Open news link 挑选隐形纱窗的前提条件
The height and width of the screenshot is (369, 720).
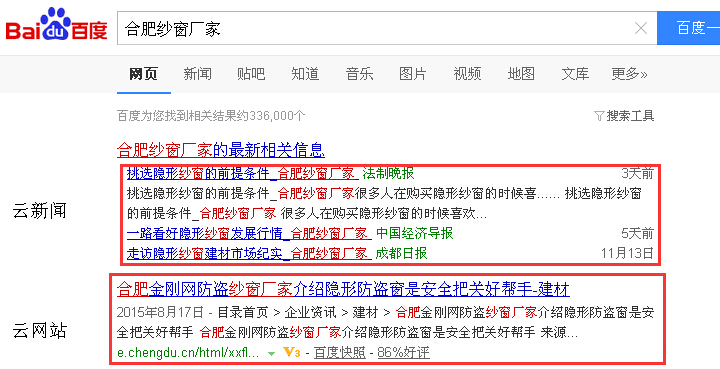click(242, 173)
